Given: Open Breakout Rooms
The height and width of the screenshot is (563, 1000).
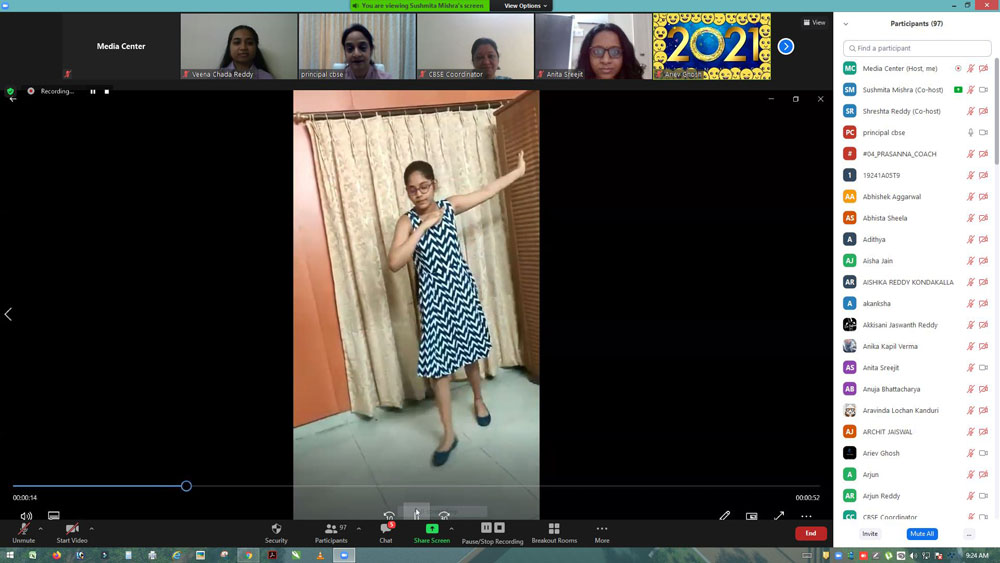Looking at the screenshot, I should [554, 532].
